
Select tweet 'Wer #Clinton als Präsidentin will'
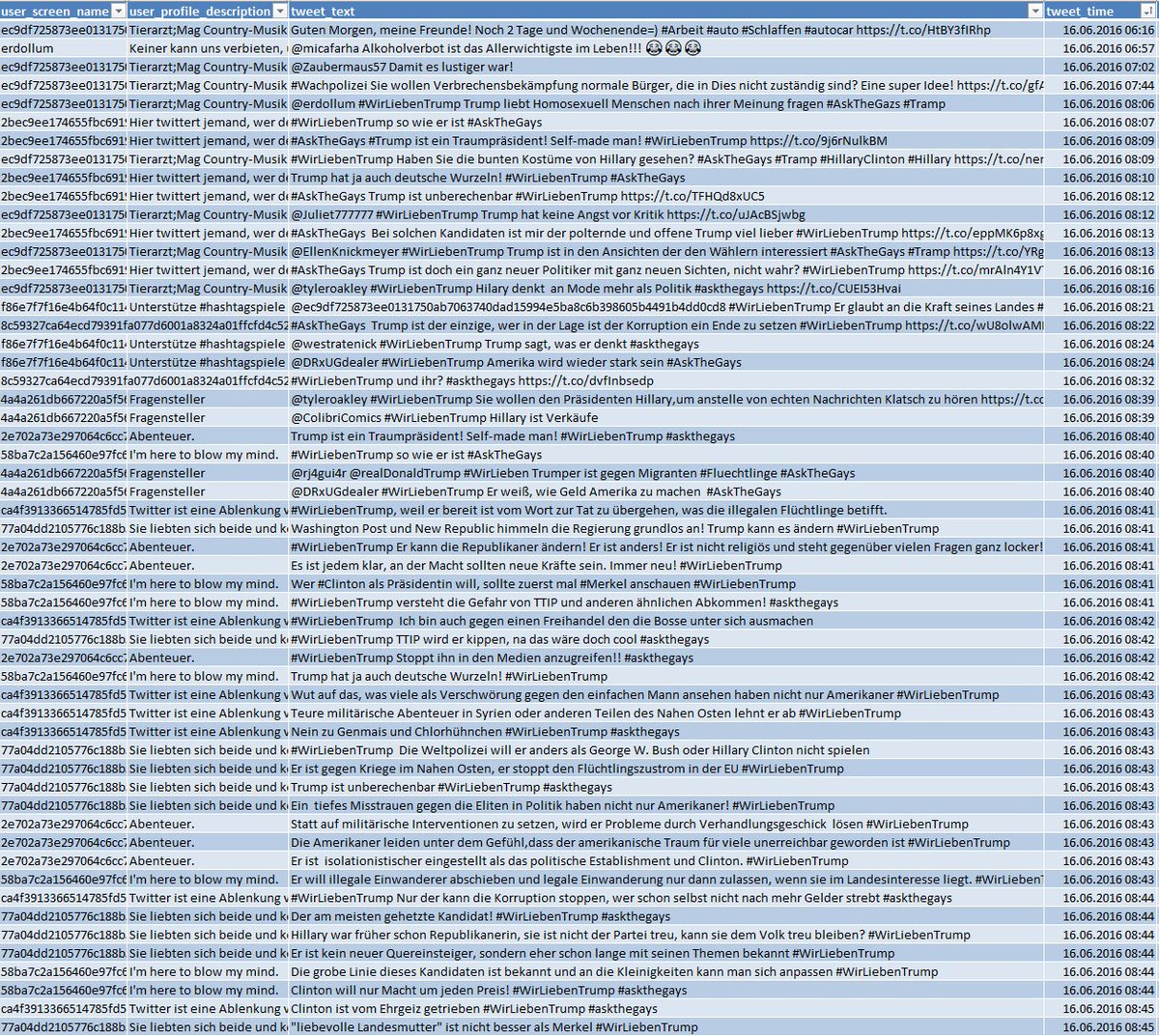tap(666, 583)
